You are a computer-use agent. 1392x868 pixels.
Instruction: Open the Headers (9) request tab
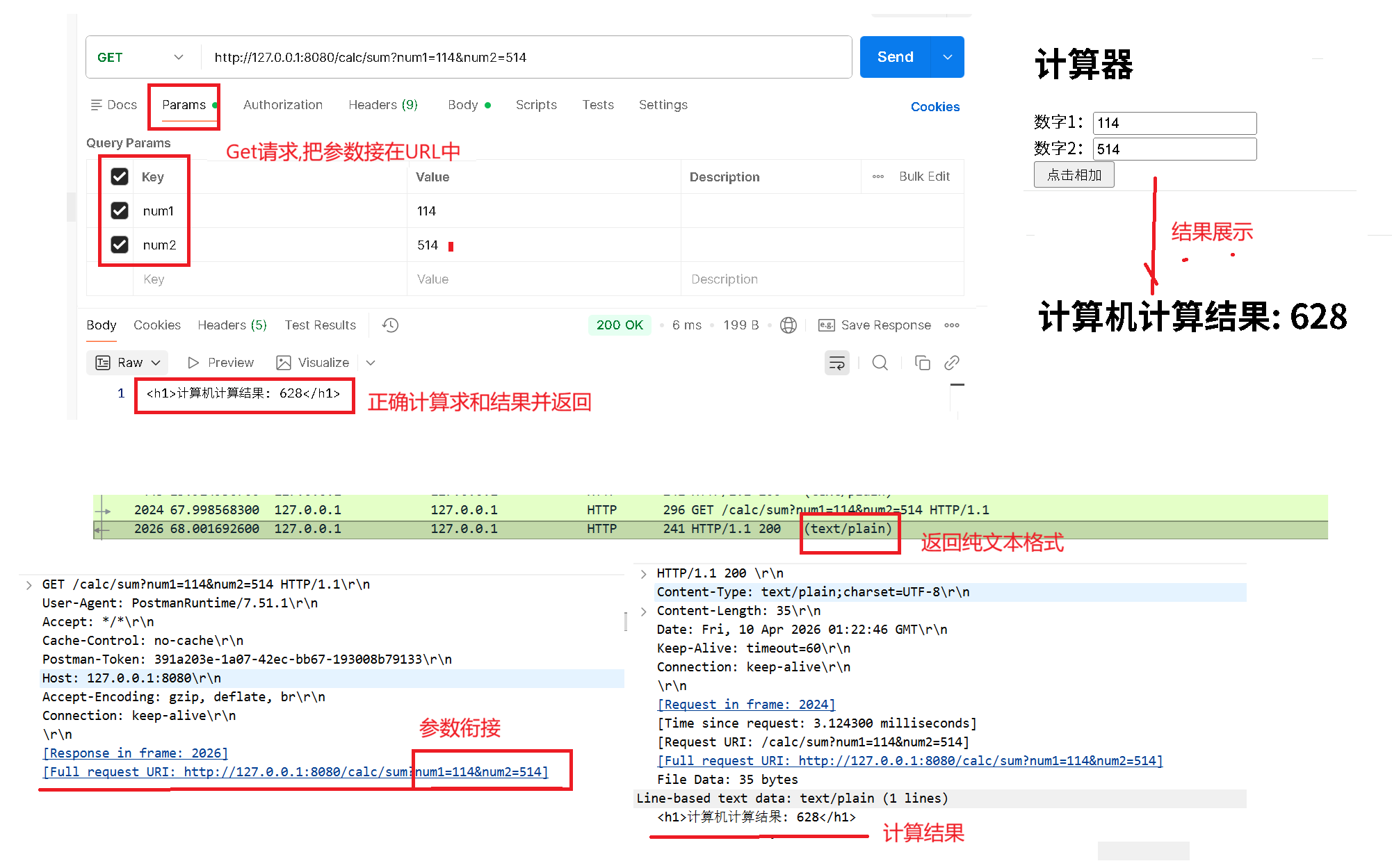click(x=382, y=105)
